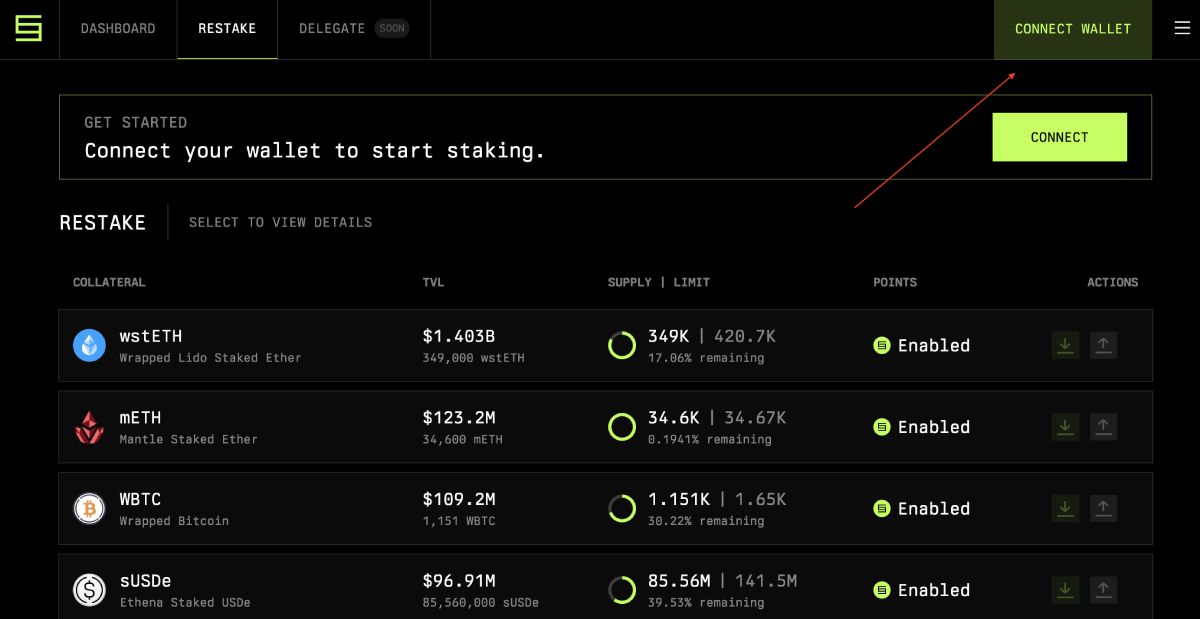The image size is (1200, 619).
Task: Select the mETH Mantle Staked Ether row
Action: tap(605, 427)
